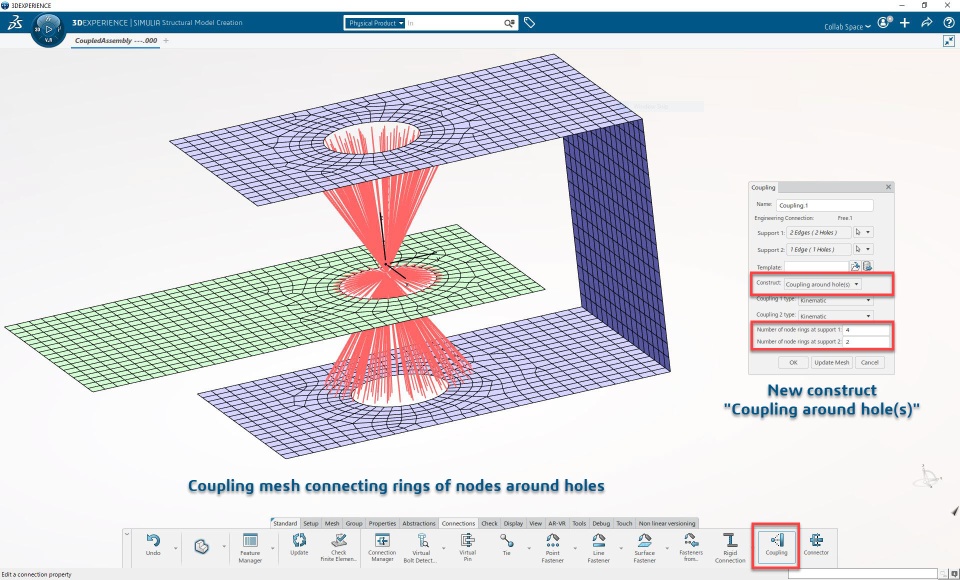The image size is (960, 580).
Task: Click the tag icon next to search
Action: click(x=530, y=23)
